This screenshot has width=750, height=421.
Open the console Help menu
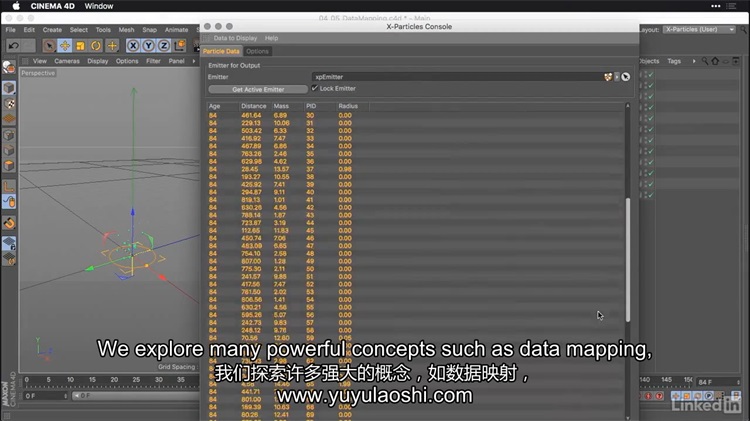(271, 38)
